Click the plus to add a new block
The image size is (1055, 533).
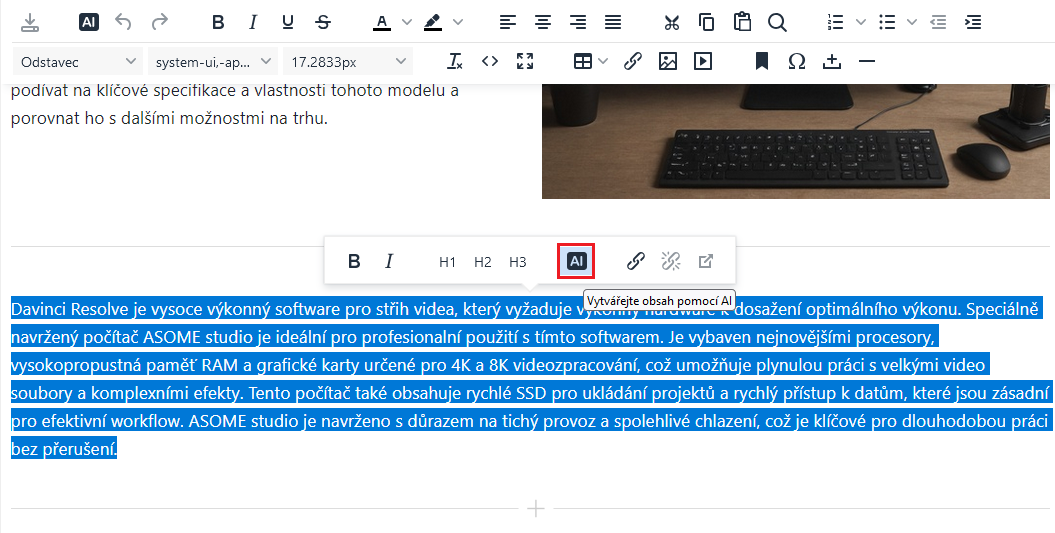536,509
